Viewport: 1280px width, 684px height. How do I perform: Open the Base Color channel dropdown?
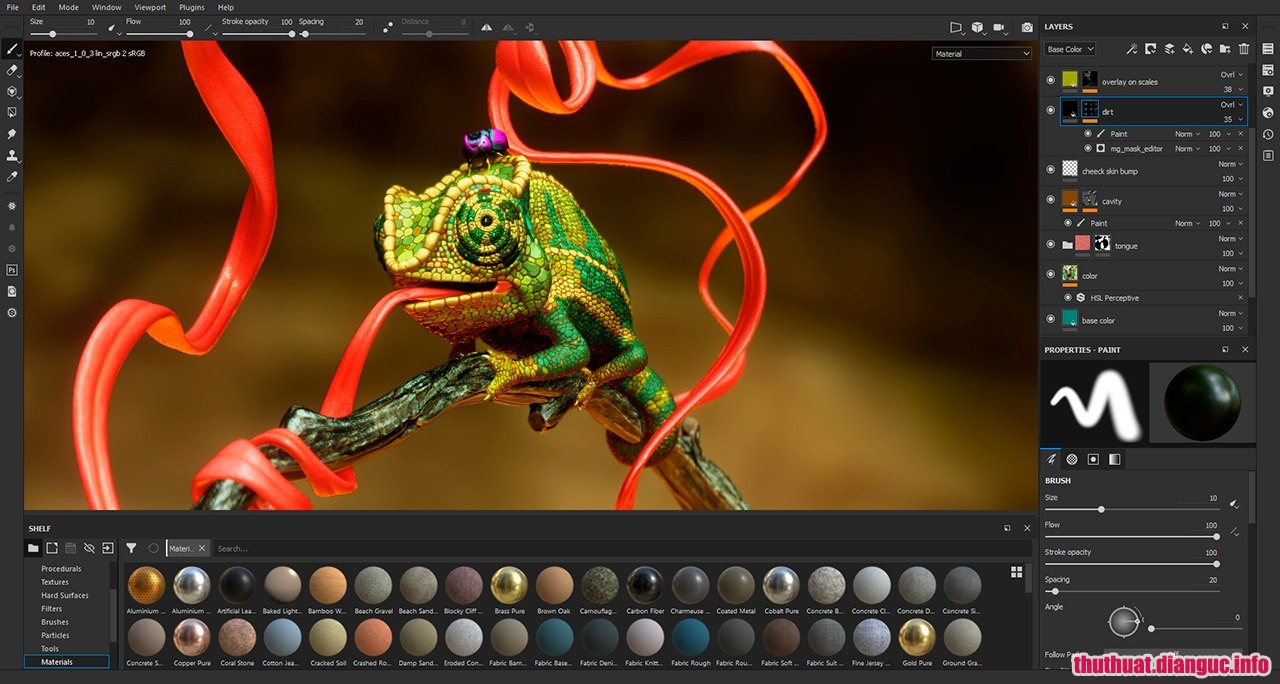coord(1070,49)
